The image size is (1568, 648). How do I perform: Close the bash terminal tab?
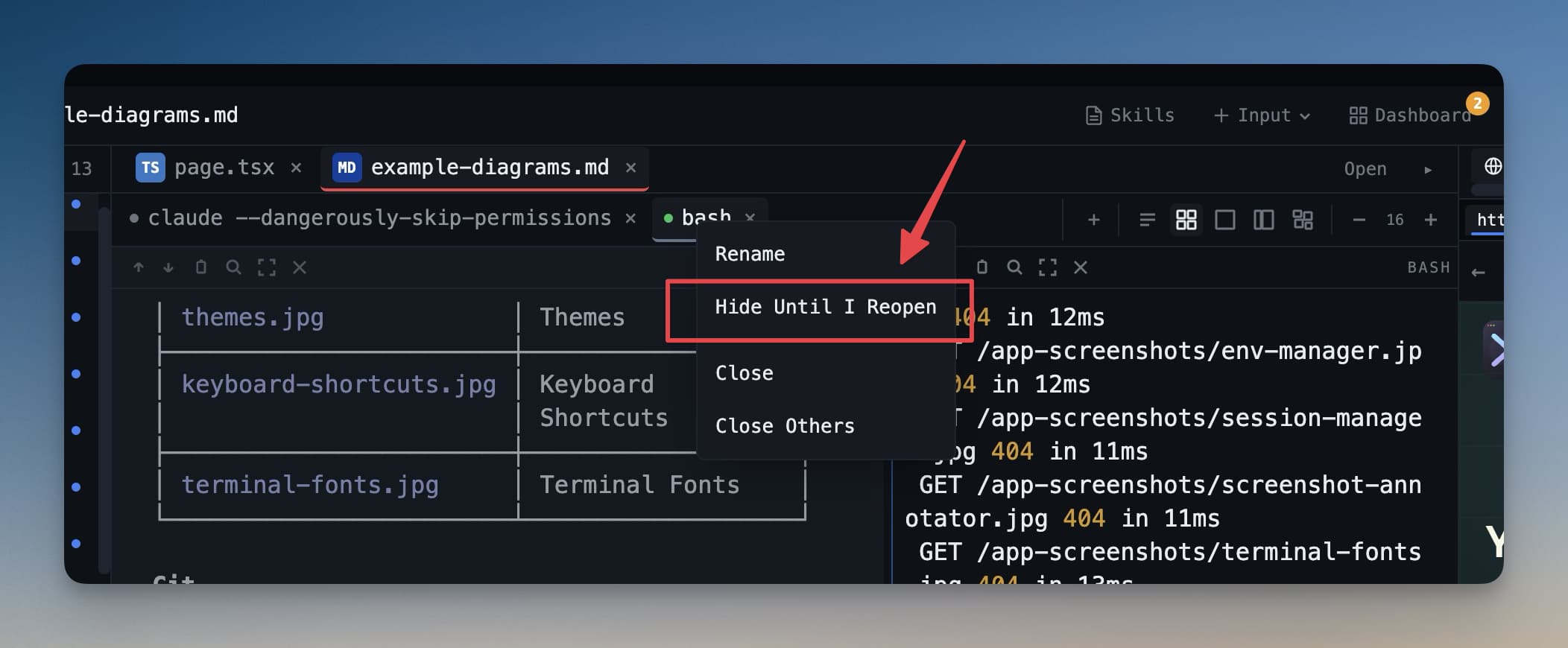click(750, 217)
